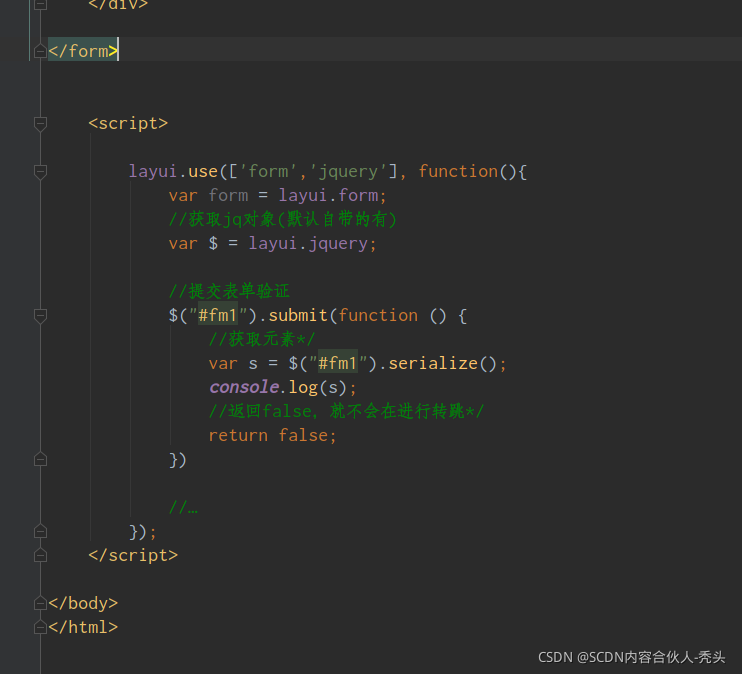This screenshot has width=742, height=674.
Task: Collapse the fold marker beside </form>
Action: pyautogui.click(x=40, y=51)
